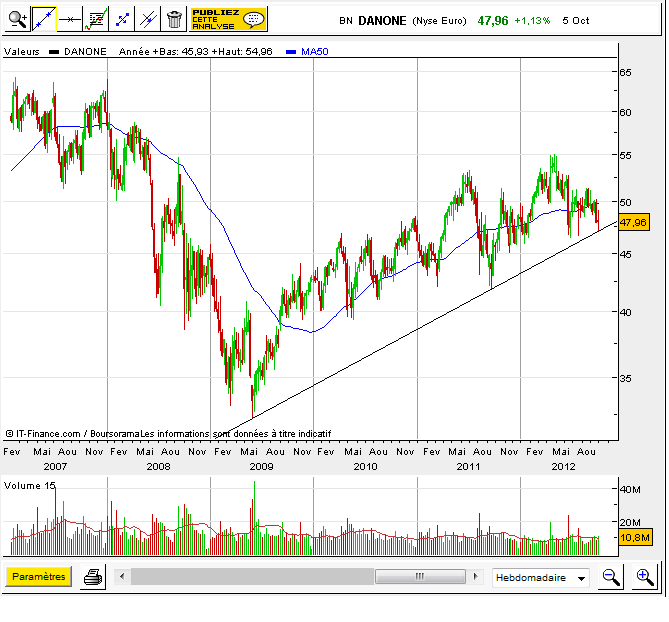
Task: Click the 10,8M volume tag
Action: (635, 538)
